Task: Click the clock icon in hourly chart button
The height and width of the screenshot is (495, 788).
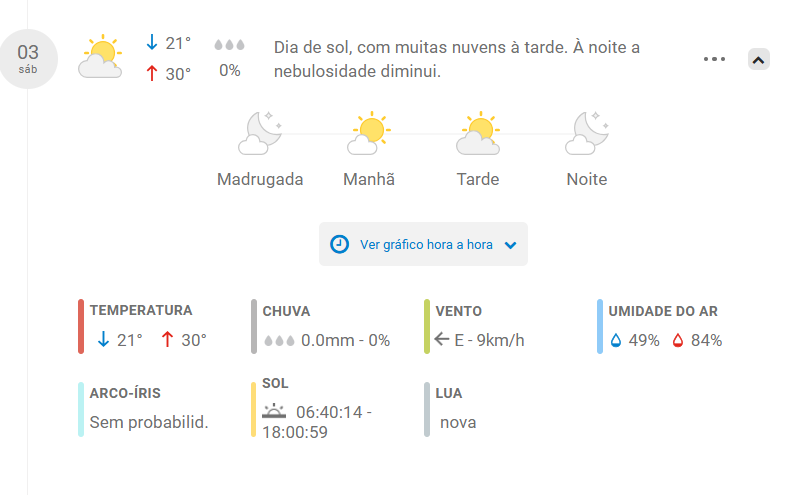Action: click(339, 244)
